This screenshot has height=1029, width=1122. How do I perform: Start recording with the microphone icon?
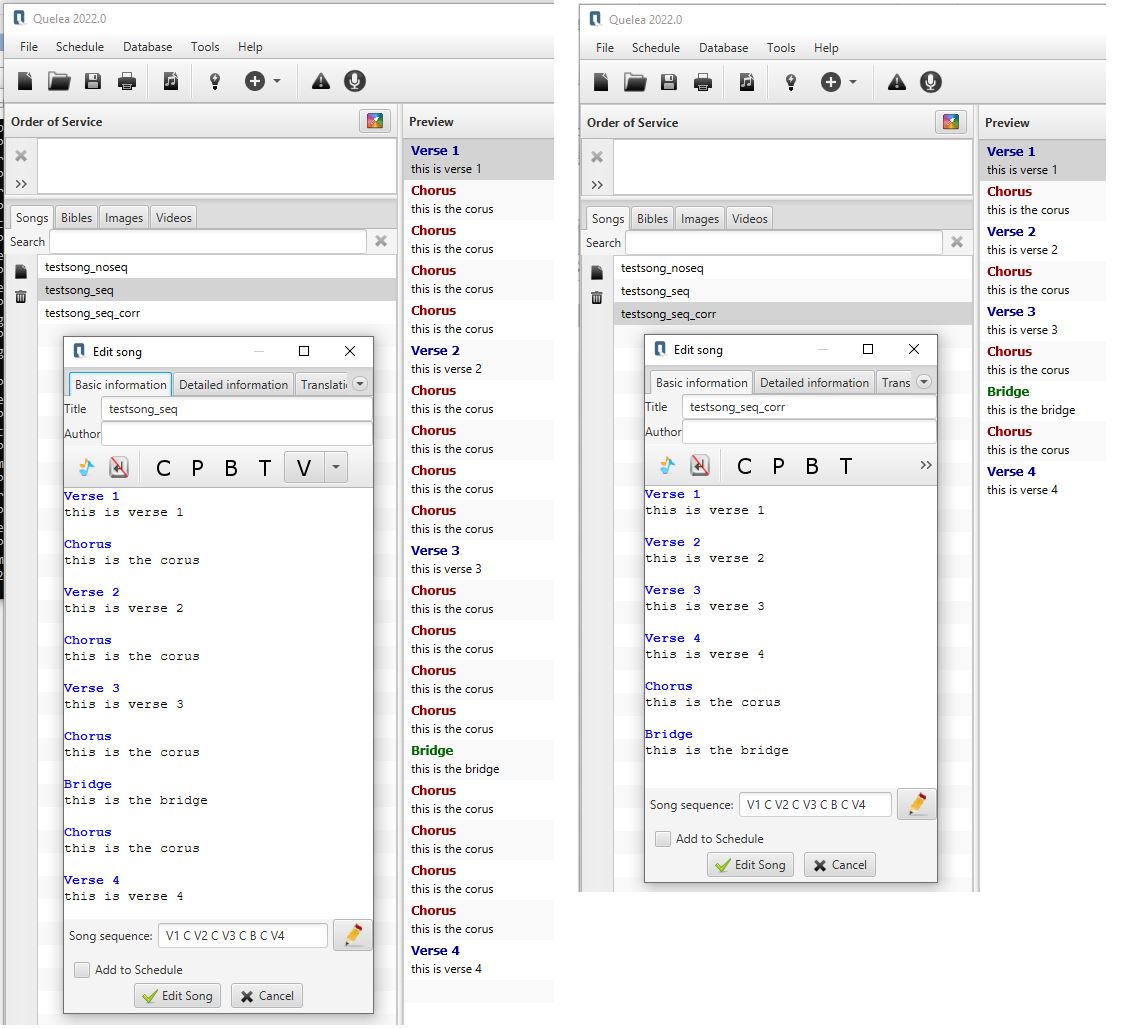click(354, 82)
